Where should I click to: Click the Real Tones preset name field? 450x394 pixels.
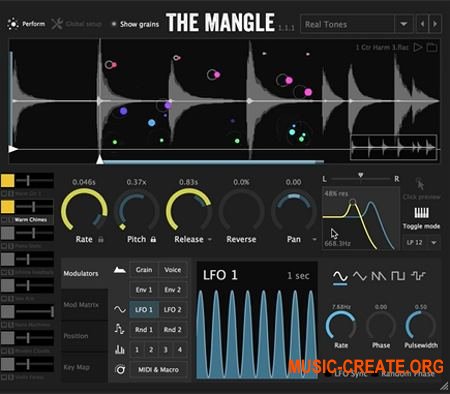click(348, 24)
